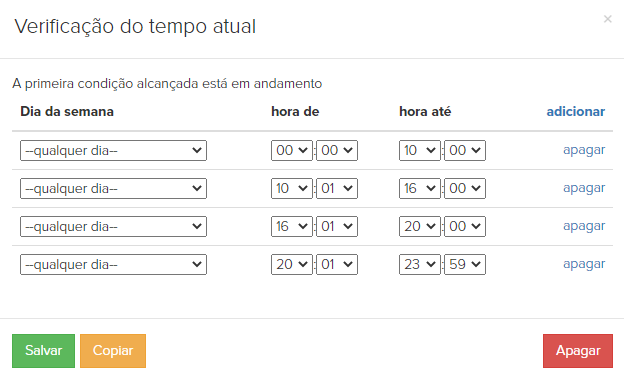Open third row end hour 20 dropdown
624x379 pixels.
coord(420,227)
